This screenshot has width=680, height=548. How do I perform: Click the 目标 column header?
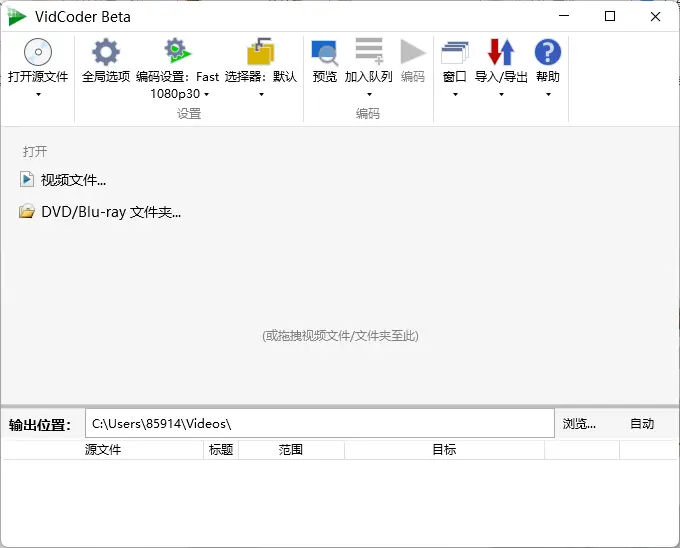444,450
